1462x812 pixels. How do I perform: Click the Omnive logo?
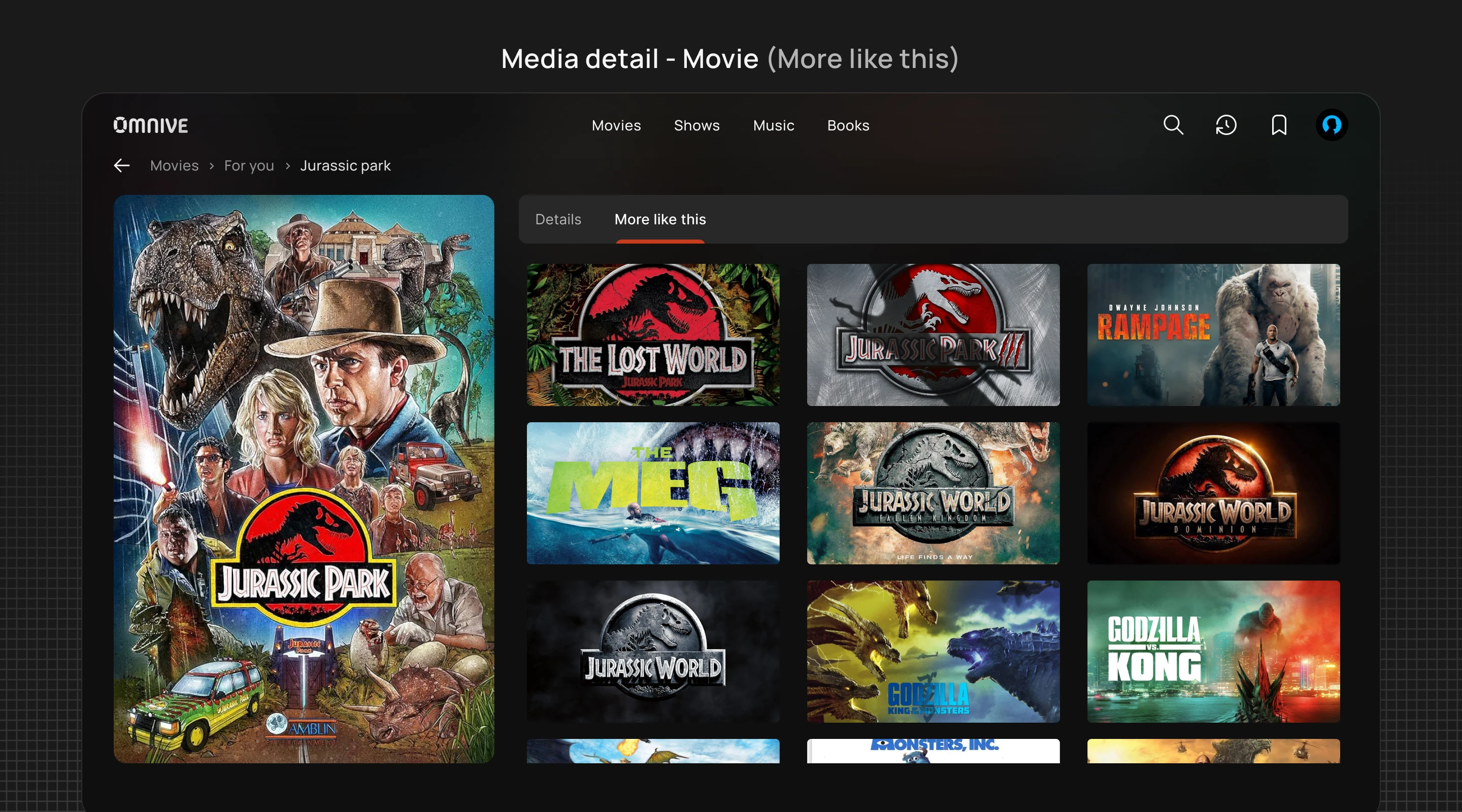(151, 125)
